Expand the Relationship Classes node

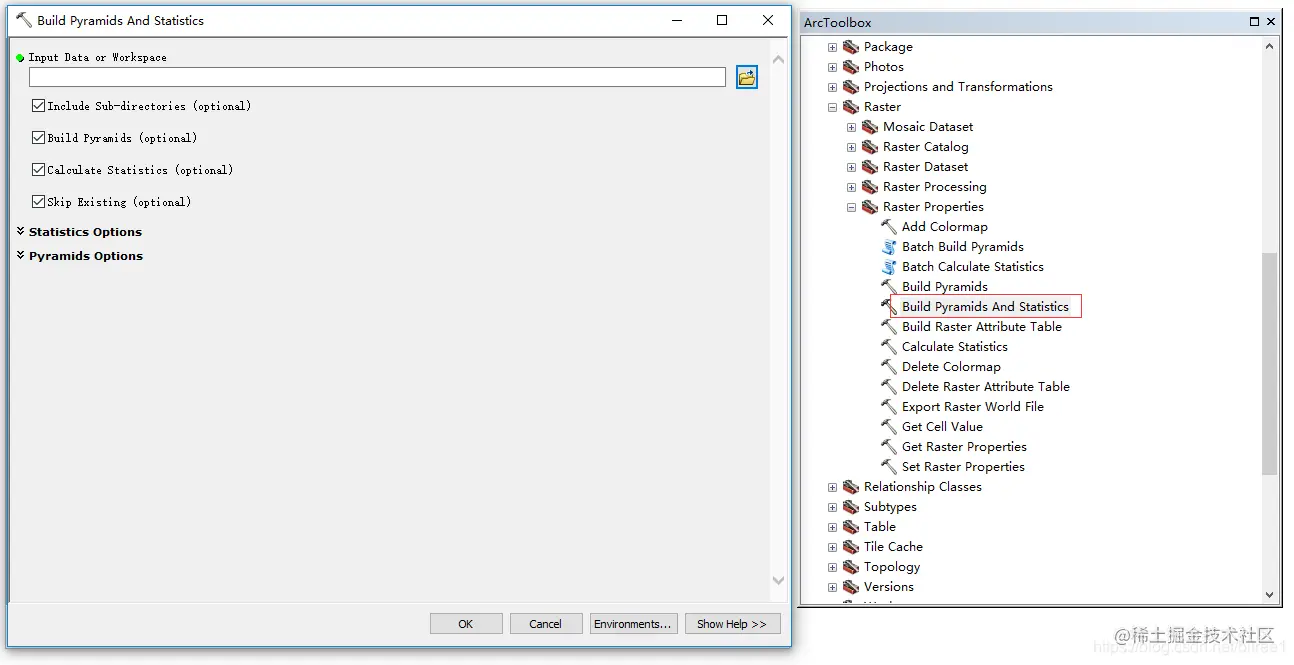coord(832,487)
